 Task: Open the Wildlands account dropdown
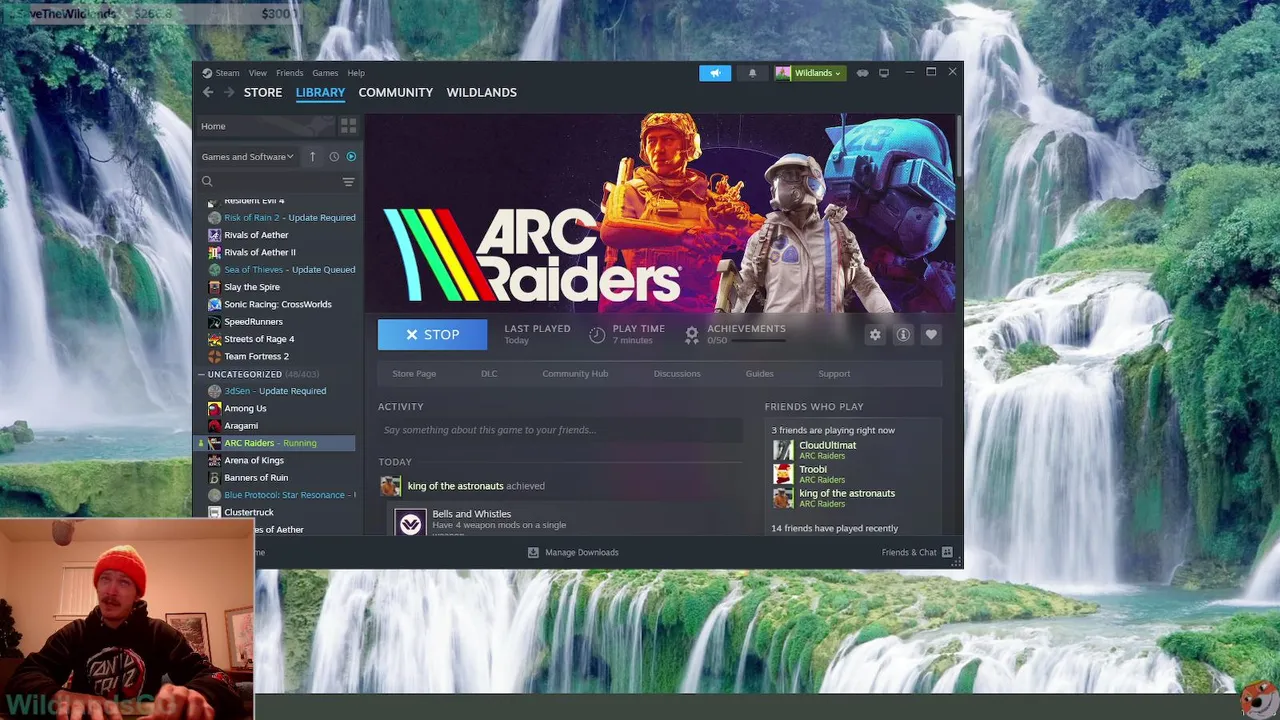click(x=810, y=73)
